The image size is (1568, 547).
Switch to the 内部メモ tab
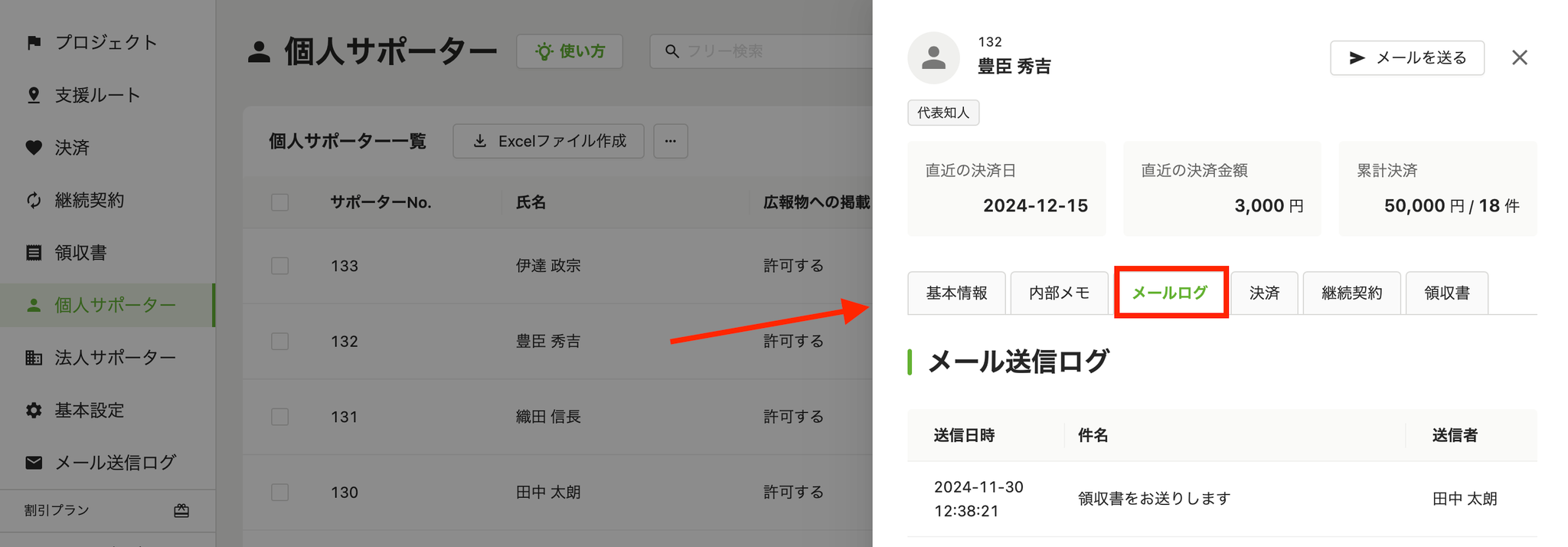(1059, 293)
